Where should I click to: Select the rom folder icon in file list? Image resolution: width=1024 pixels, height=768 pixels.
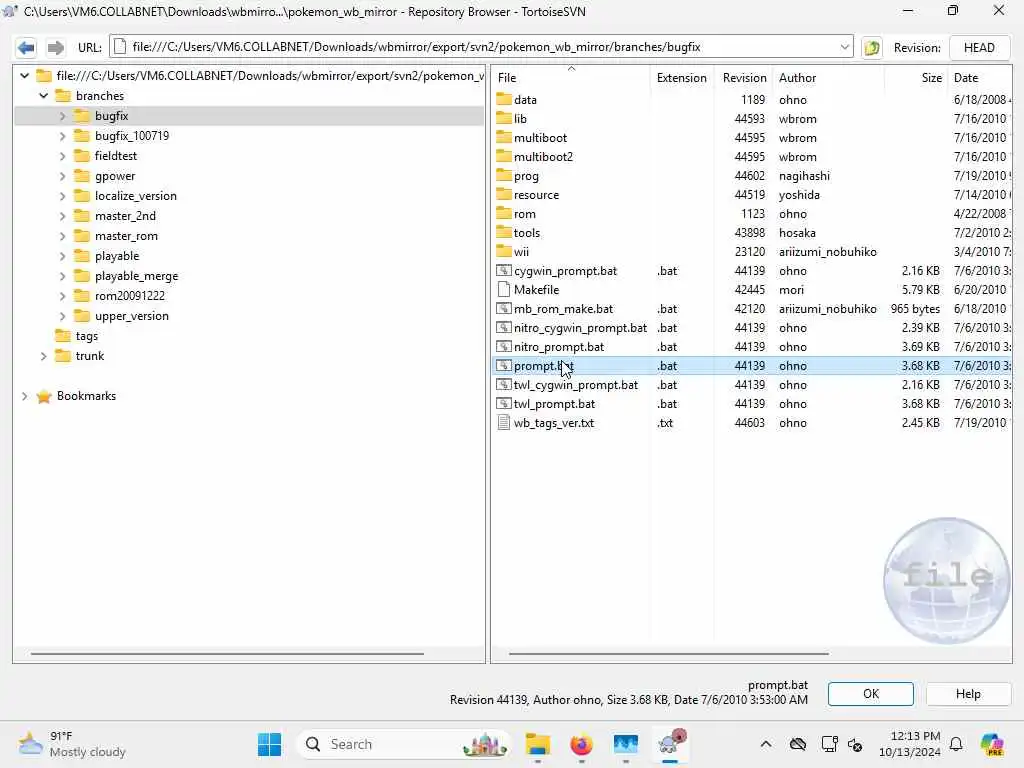click(504, 213)
